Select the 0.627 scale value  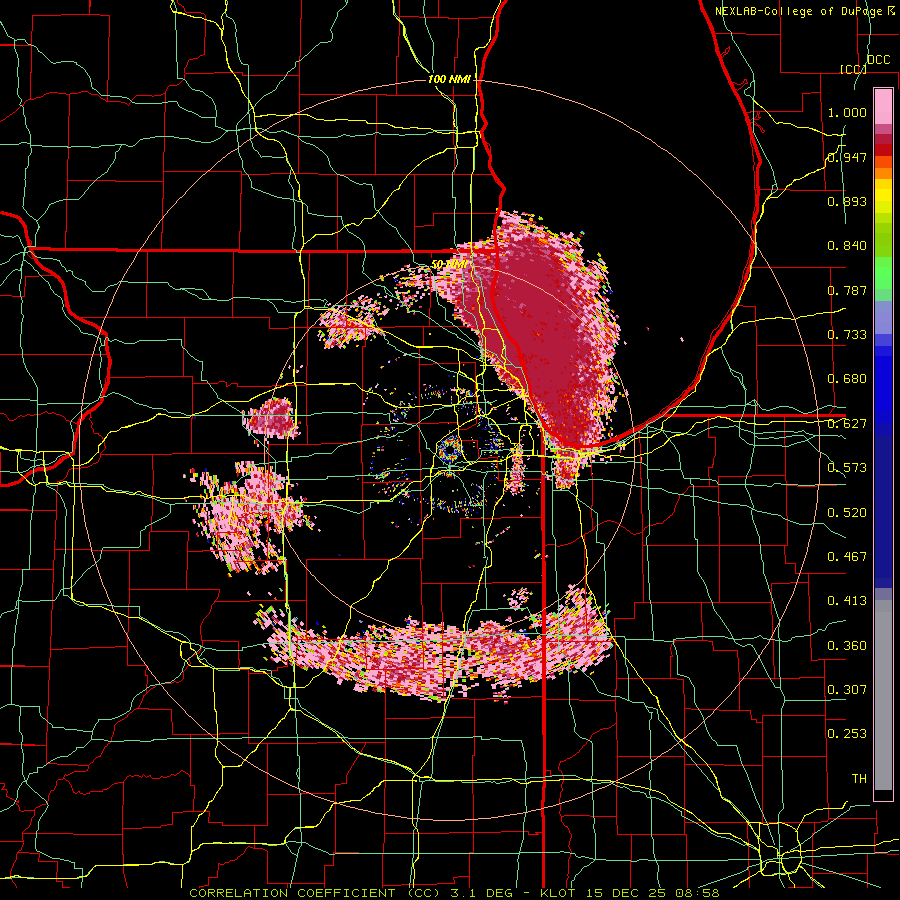847,424
